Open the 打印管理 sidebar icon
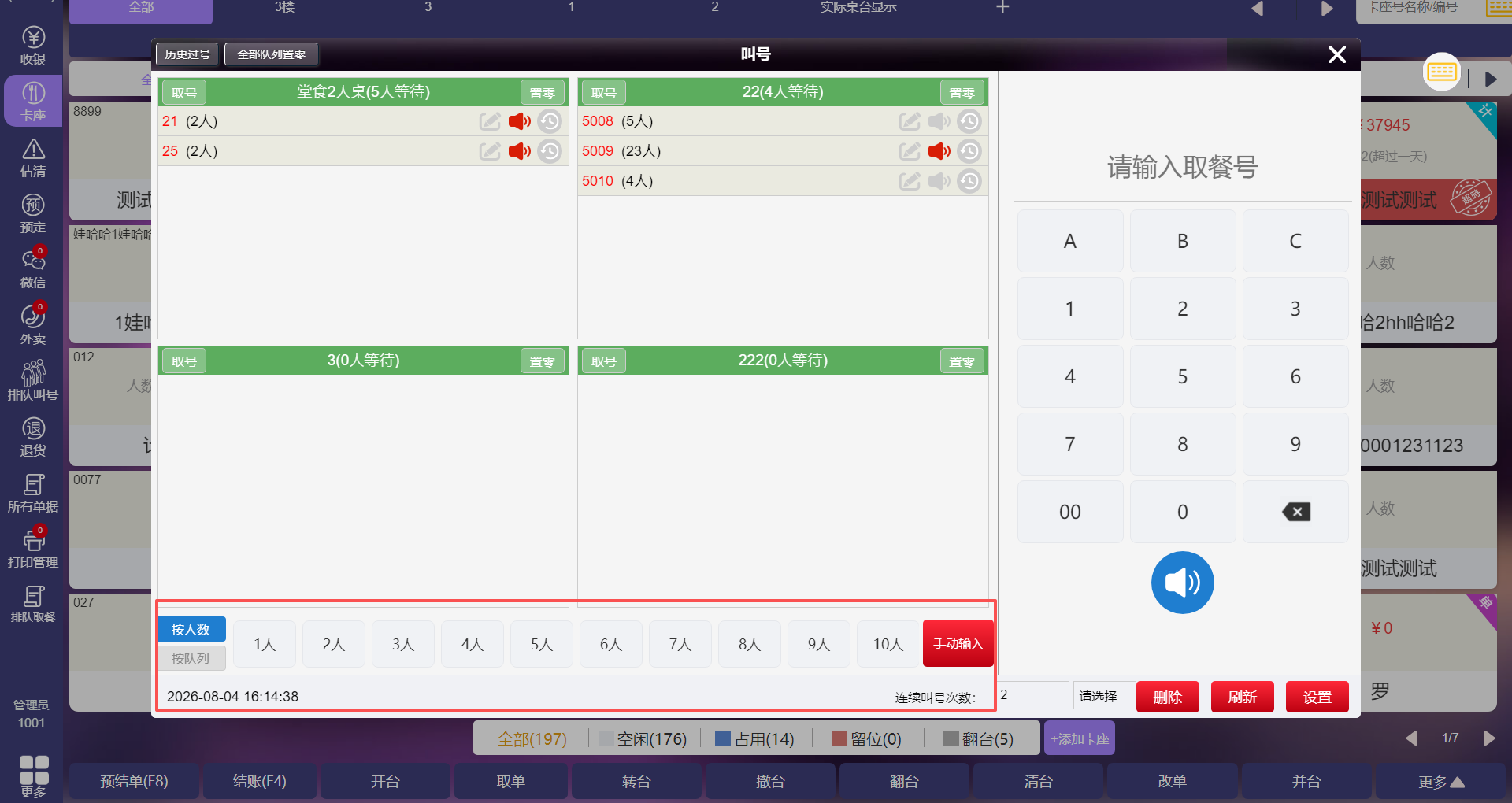The width and height of the screenshot is (1512, 803). point(33,549)
